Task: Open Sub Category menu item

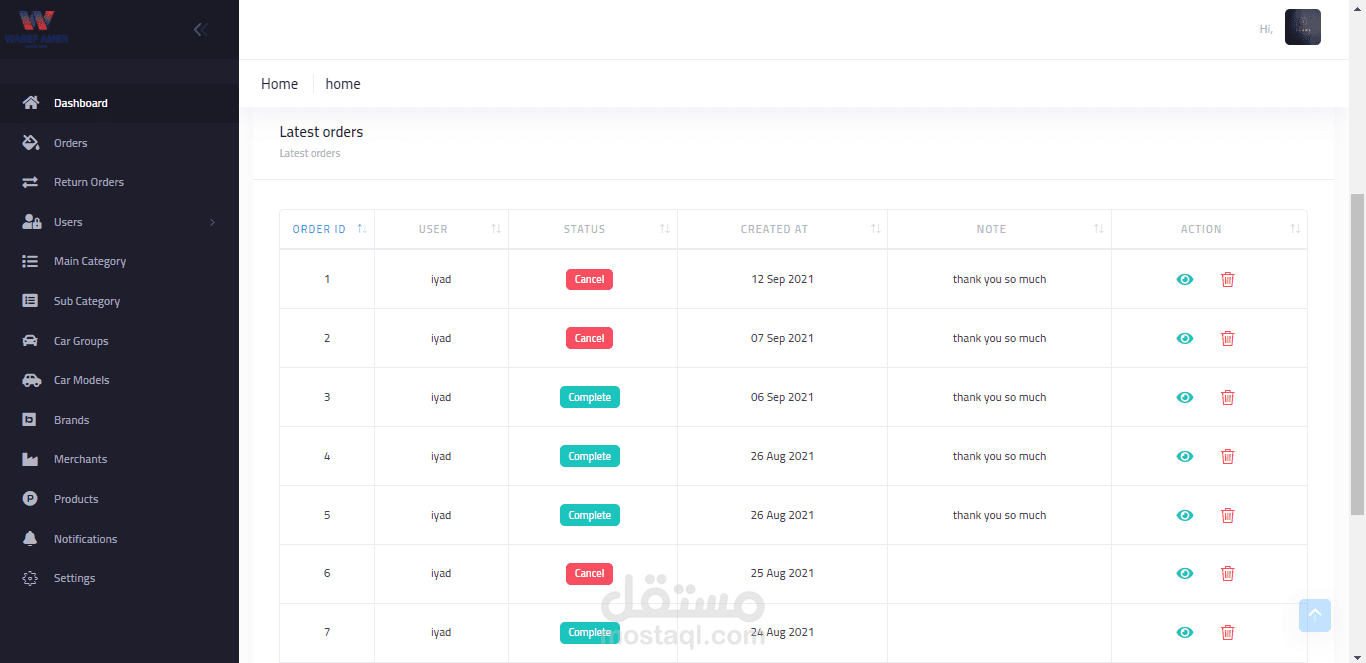Action: [x=119, y=301]
